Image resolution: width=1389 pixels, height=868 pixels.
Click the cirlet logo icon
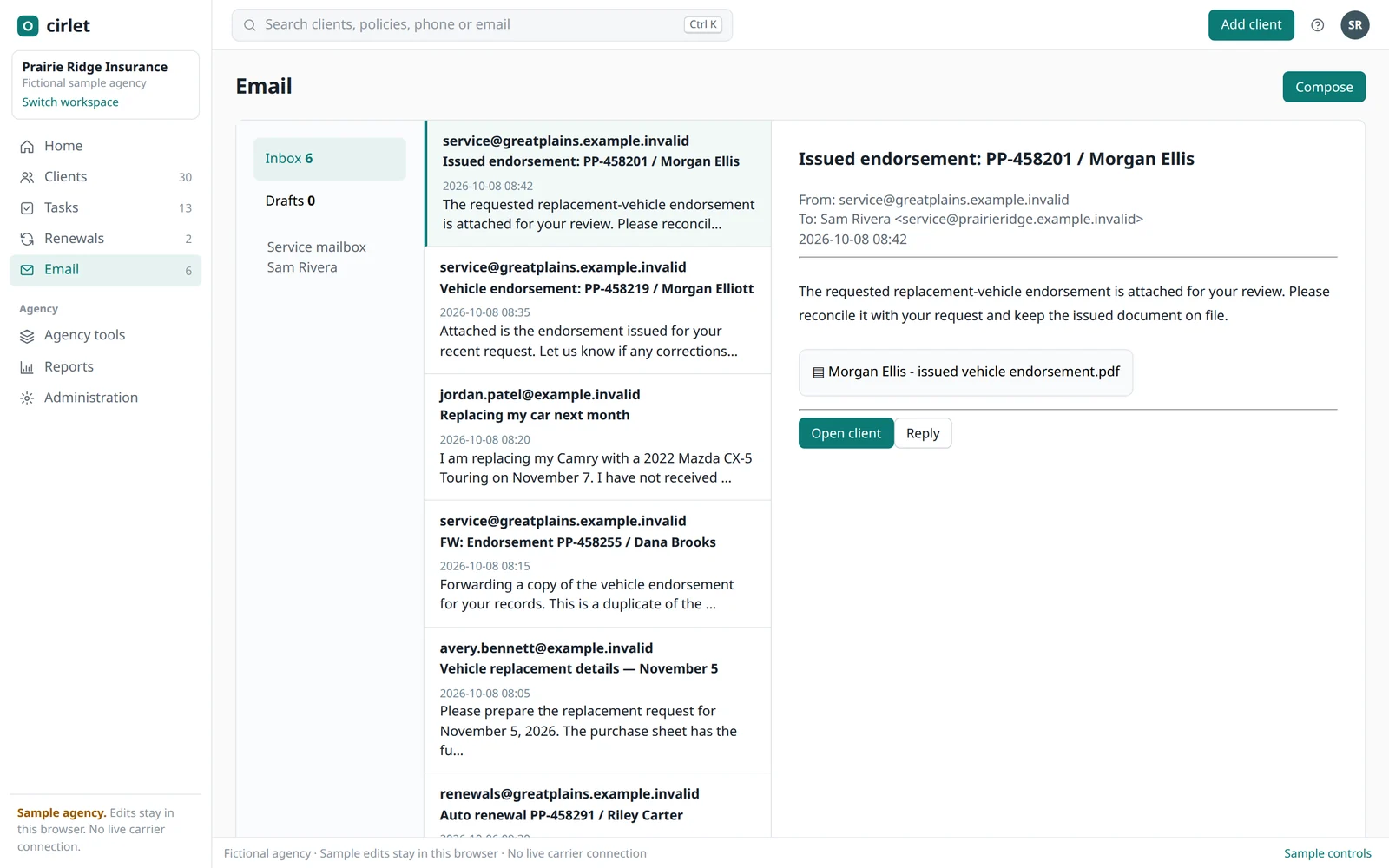pyautogui.click(x=28, y=26)
